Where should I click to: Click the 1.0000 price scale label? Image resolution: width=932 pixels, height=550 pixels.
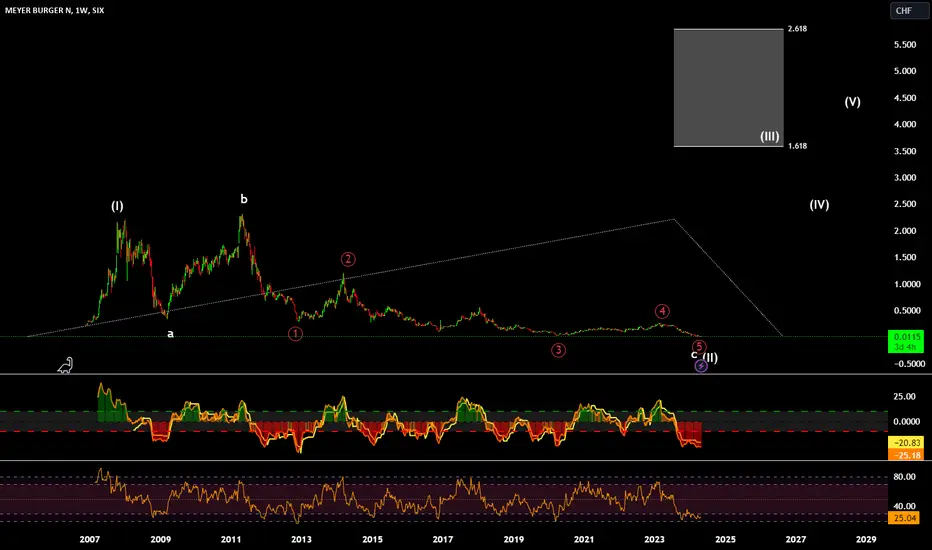[907, 284]
